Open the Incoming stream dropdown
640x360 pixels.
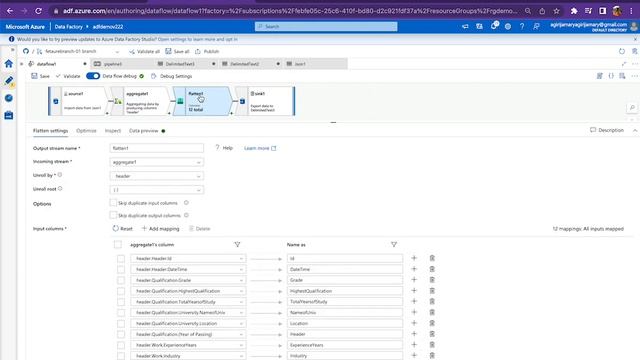coord(157,162)
